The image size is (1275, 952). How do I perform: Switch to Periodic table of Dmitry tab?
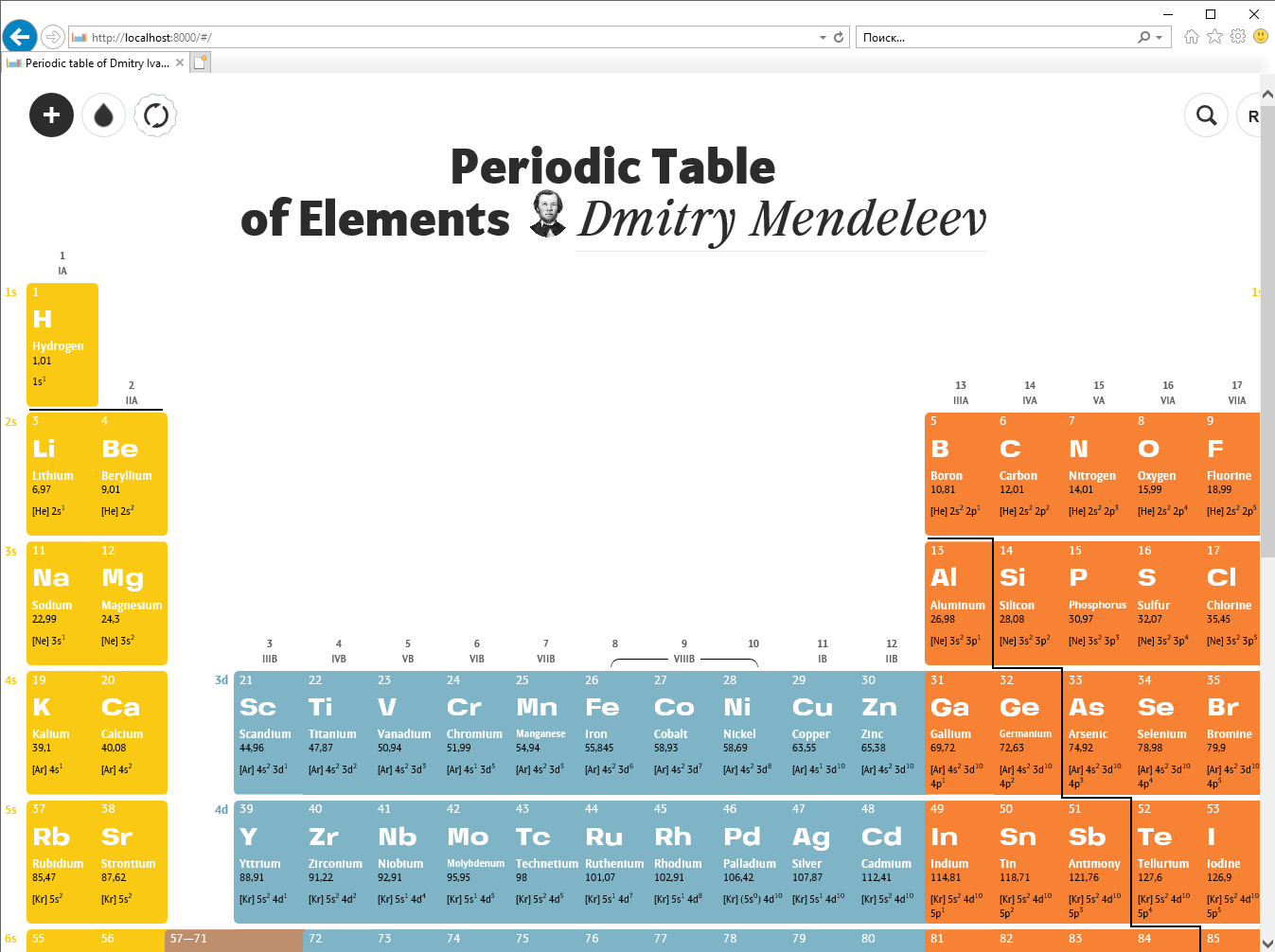coord(95,63)
